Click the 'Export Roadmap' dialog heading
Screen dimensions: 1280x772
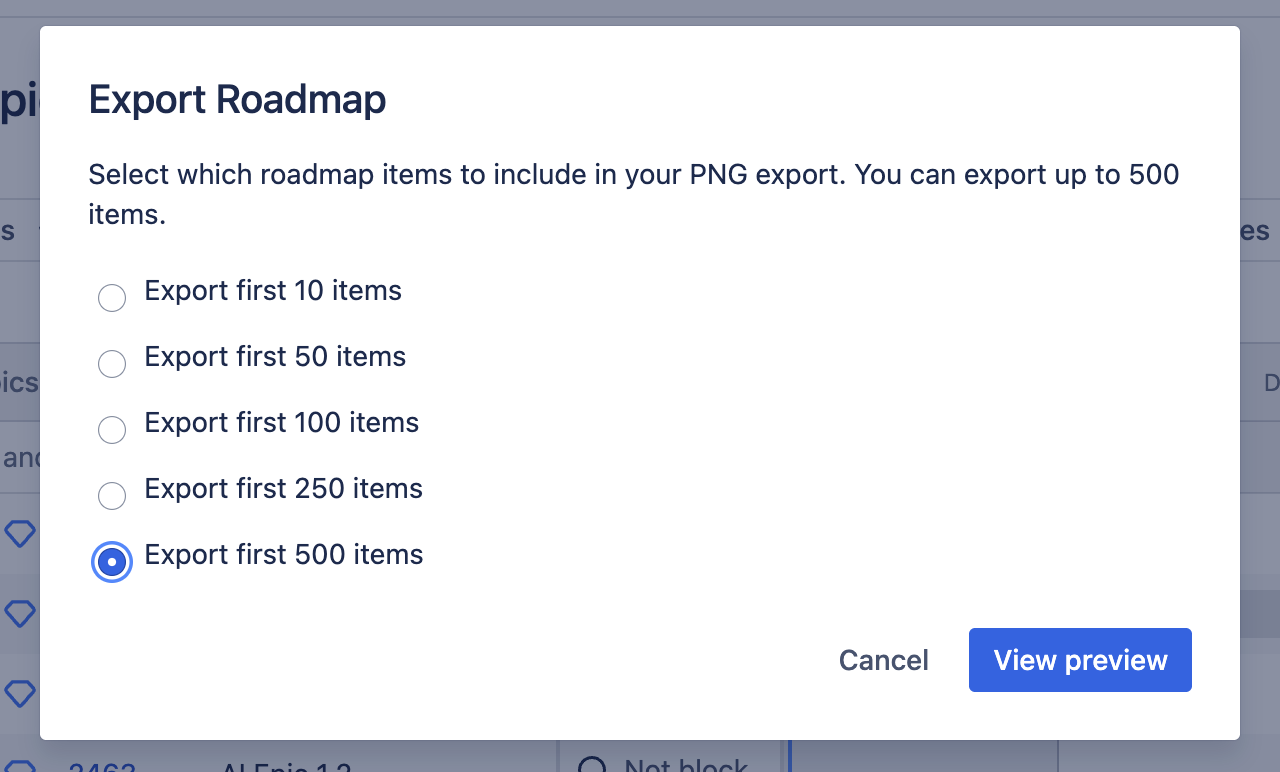[237, 101]
